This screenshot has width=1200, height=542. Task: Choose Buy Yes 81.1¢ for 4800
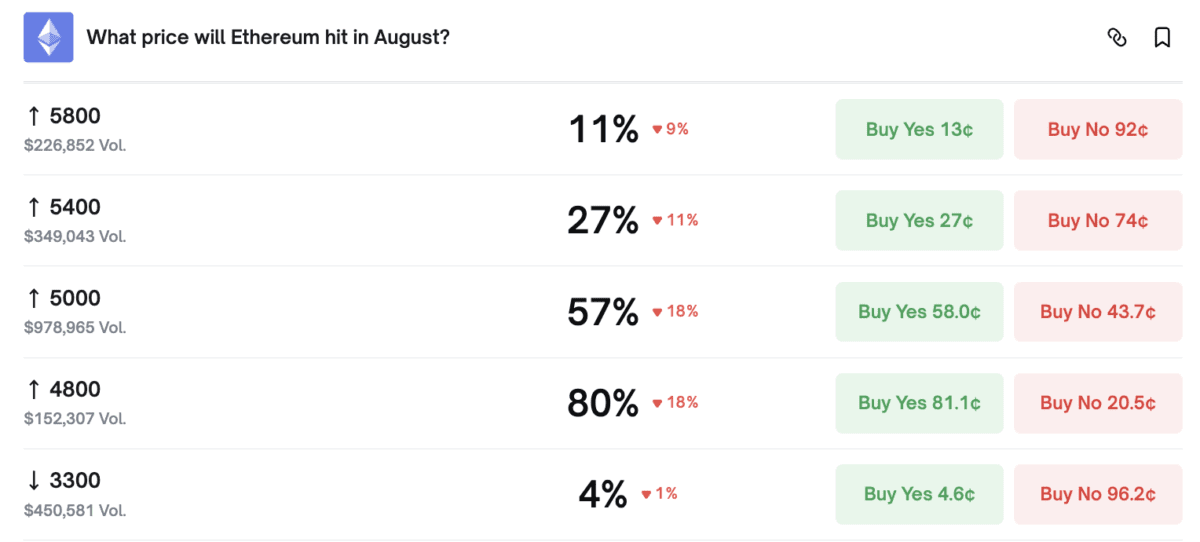tap(919, 403)
